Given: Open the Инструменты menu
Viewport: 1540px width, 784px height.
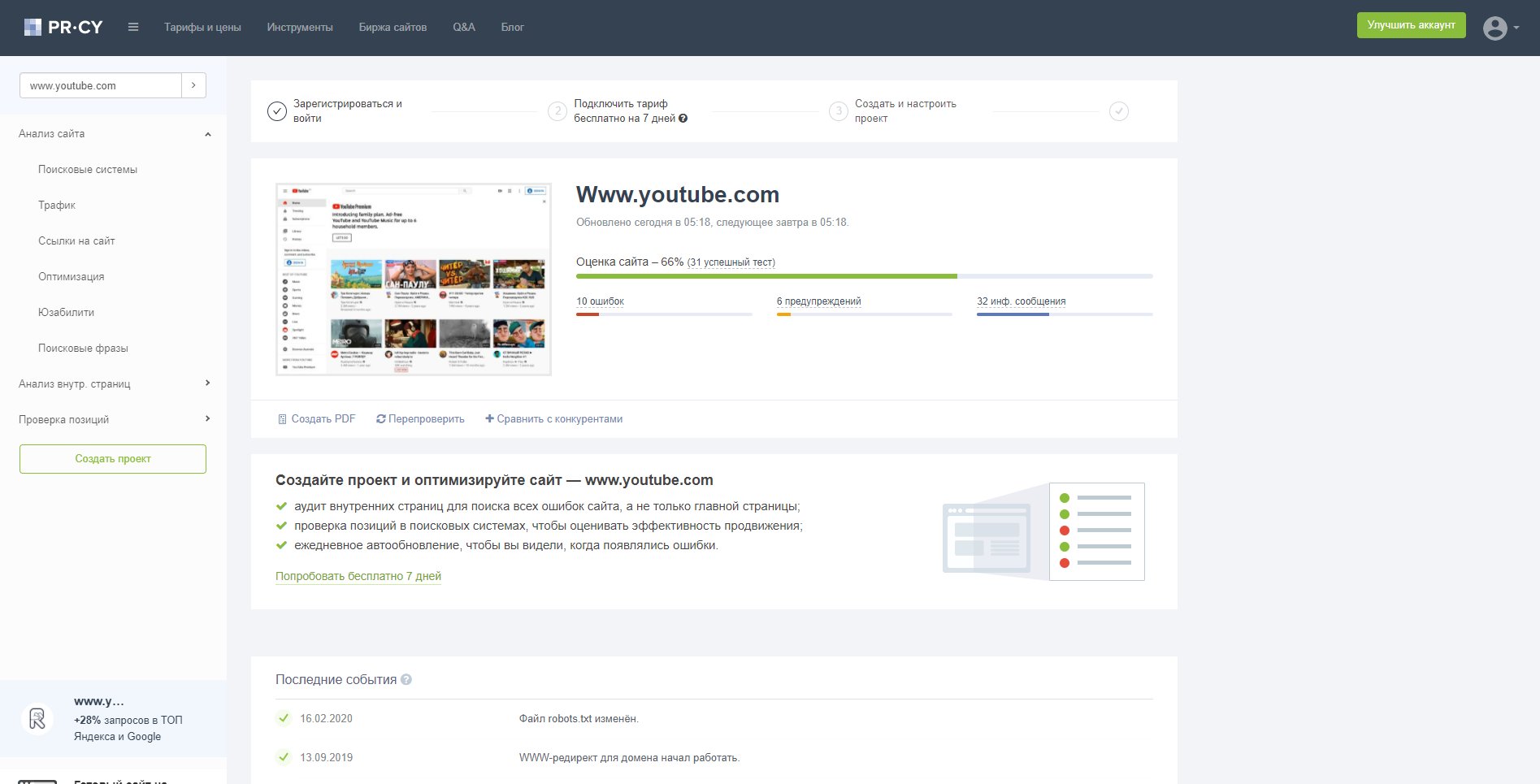Looking at the screenshot, I should [300, 28].
